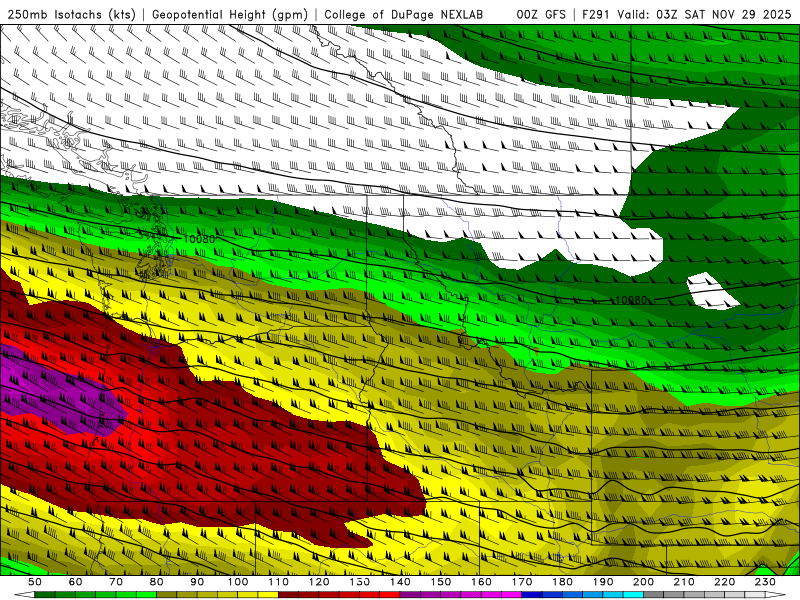Click the '230' value on the legend scale
Viewport: 800px width, 600px height.
point(765,582)
